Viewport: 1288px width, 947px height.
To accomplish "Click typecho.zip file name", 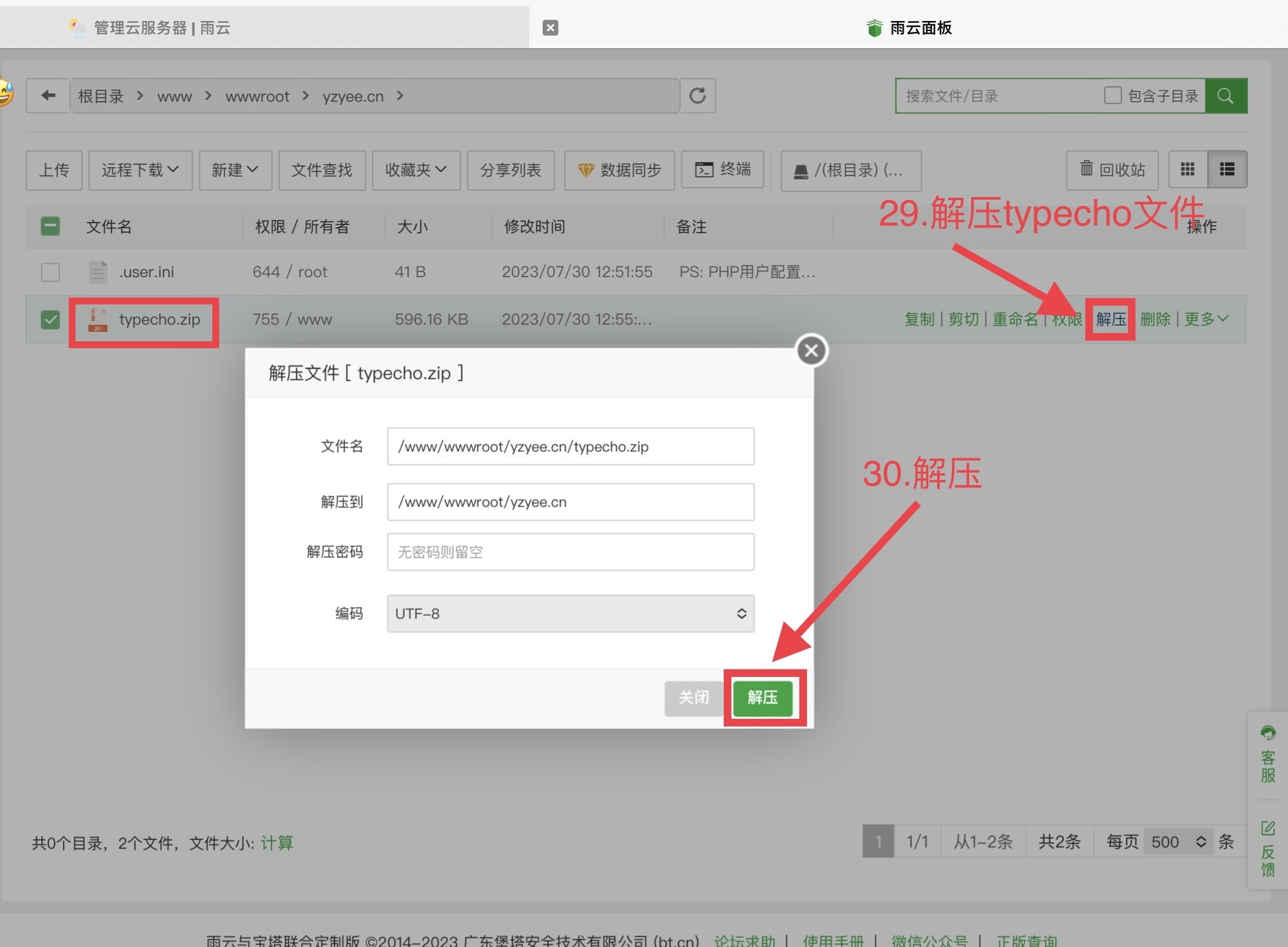I will click(159, 320).
